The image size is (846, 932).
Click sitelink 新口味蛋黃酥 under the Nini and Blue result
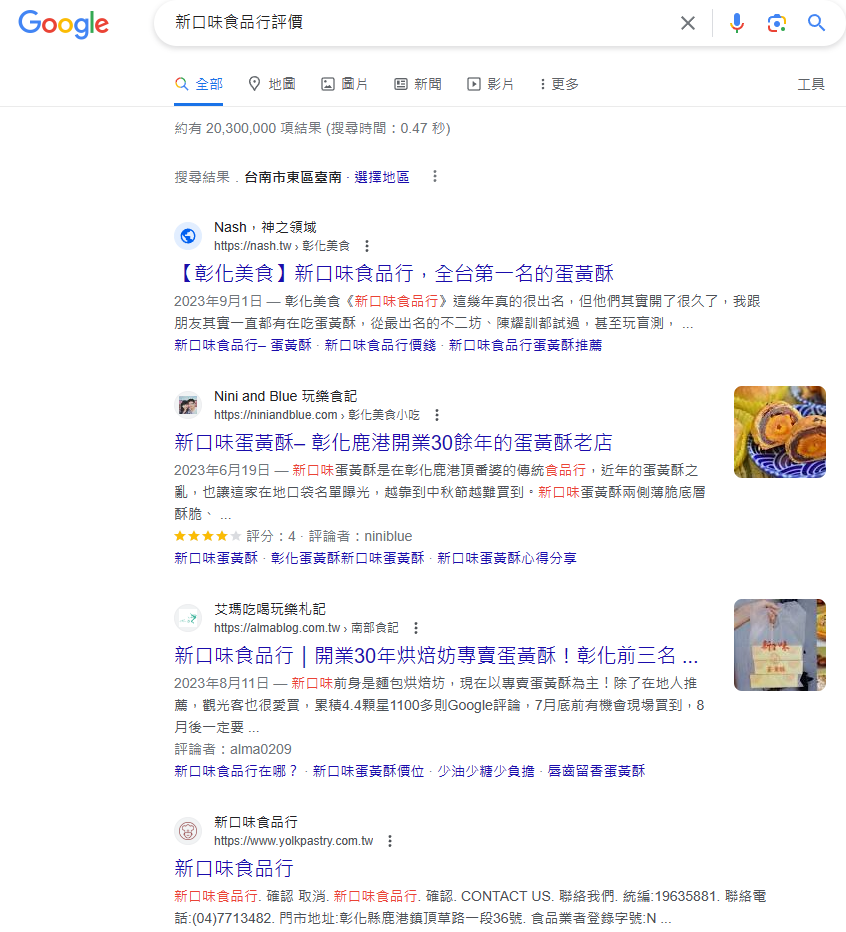click(216, 558)
